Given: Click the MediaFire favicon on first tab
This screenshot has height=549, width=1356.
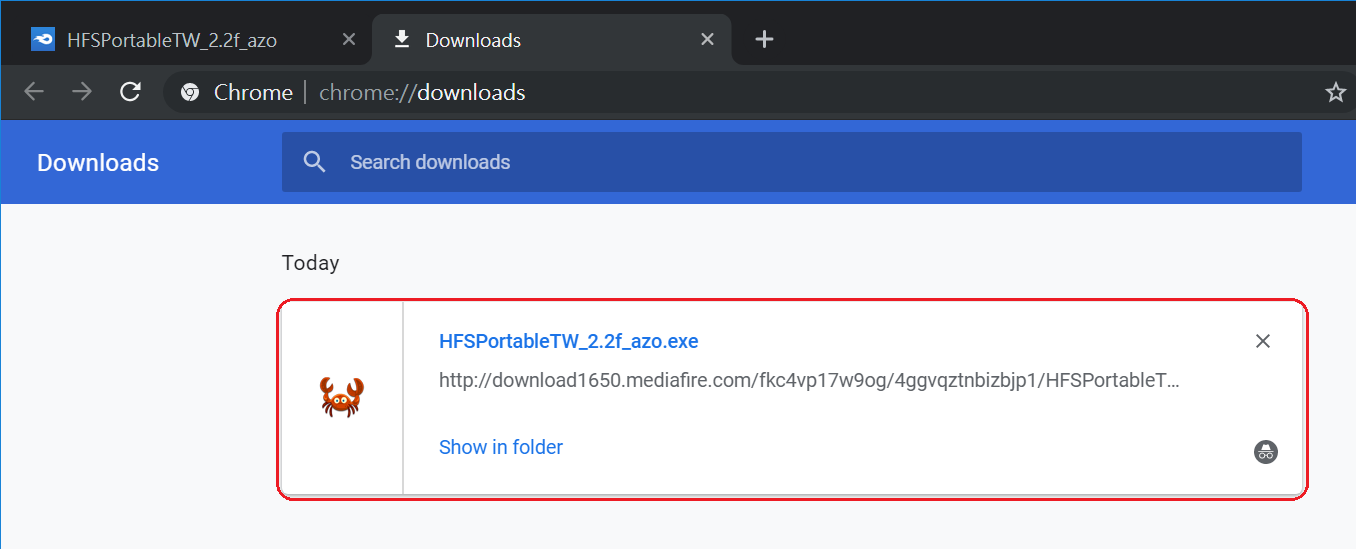Looking at the screenshot, I should coord(43,40).
